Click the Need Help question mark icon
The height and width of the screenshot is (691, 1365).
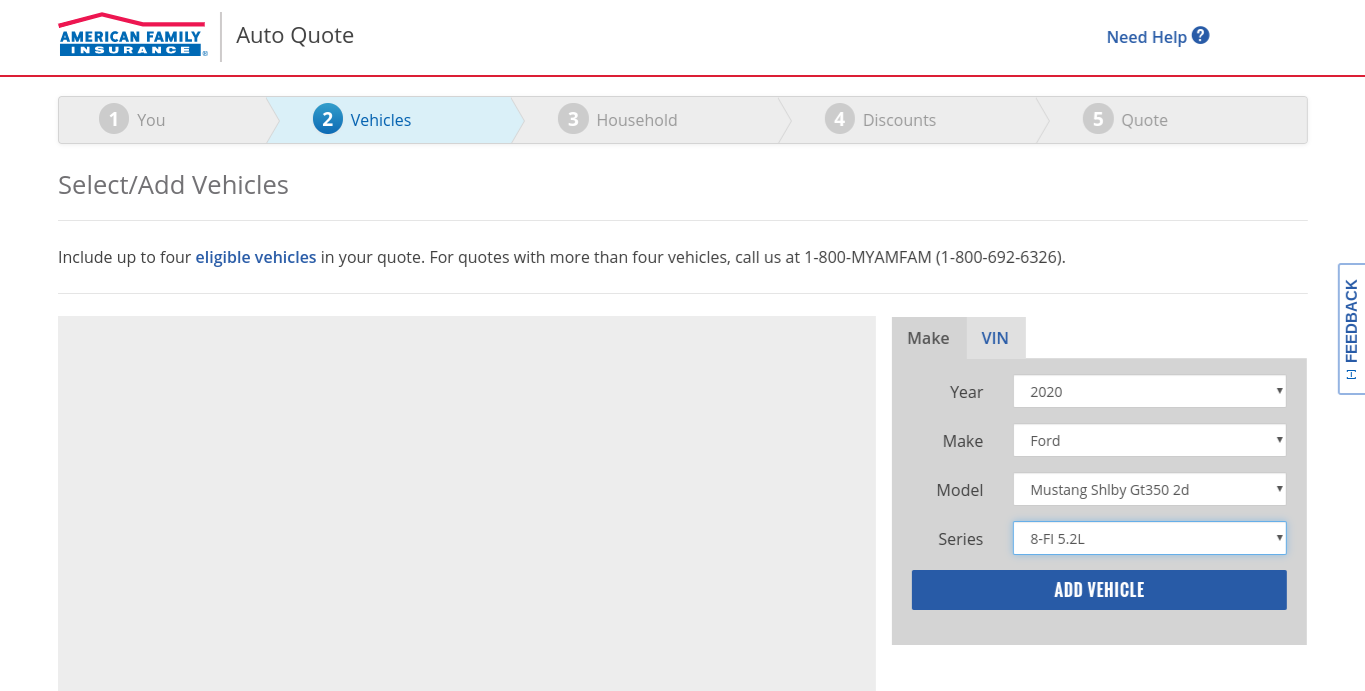coord(1201,36)
